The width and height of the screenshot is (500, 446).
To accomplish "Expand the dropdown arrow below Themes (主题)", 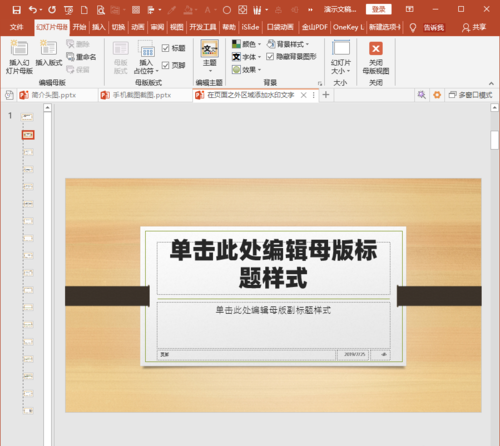I will pyautogui.click(x=210, y=71).
